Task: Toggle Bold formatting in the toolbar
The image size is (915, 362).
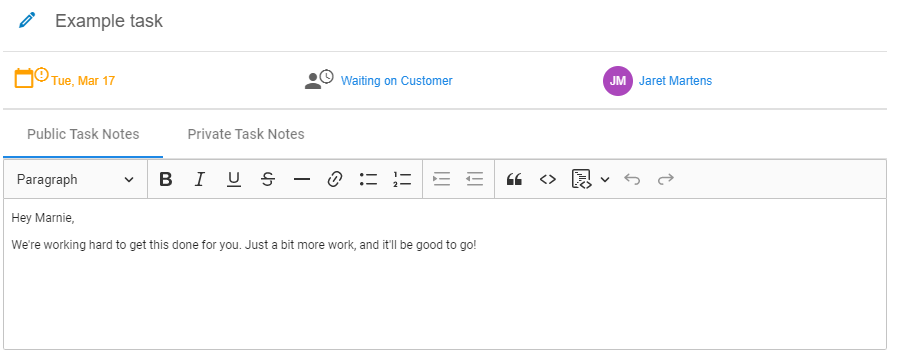Action: [x=166, y=179]
